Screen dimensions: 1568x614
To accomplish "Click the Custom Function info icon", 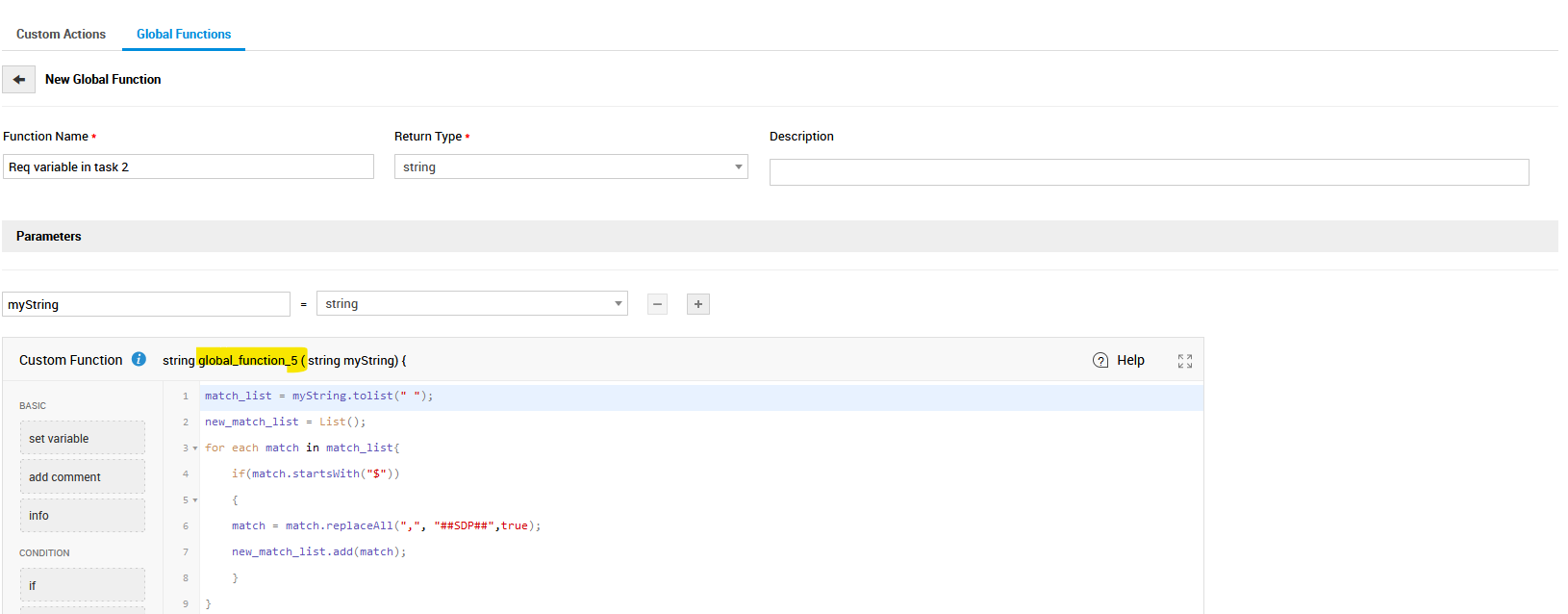I will 139,359.
